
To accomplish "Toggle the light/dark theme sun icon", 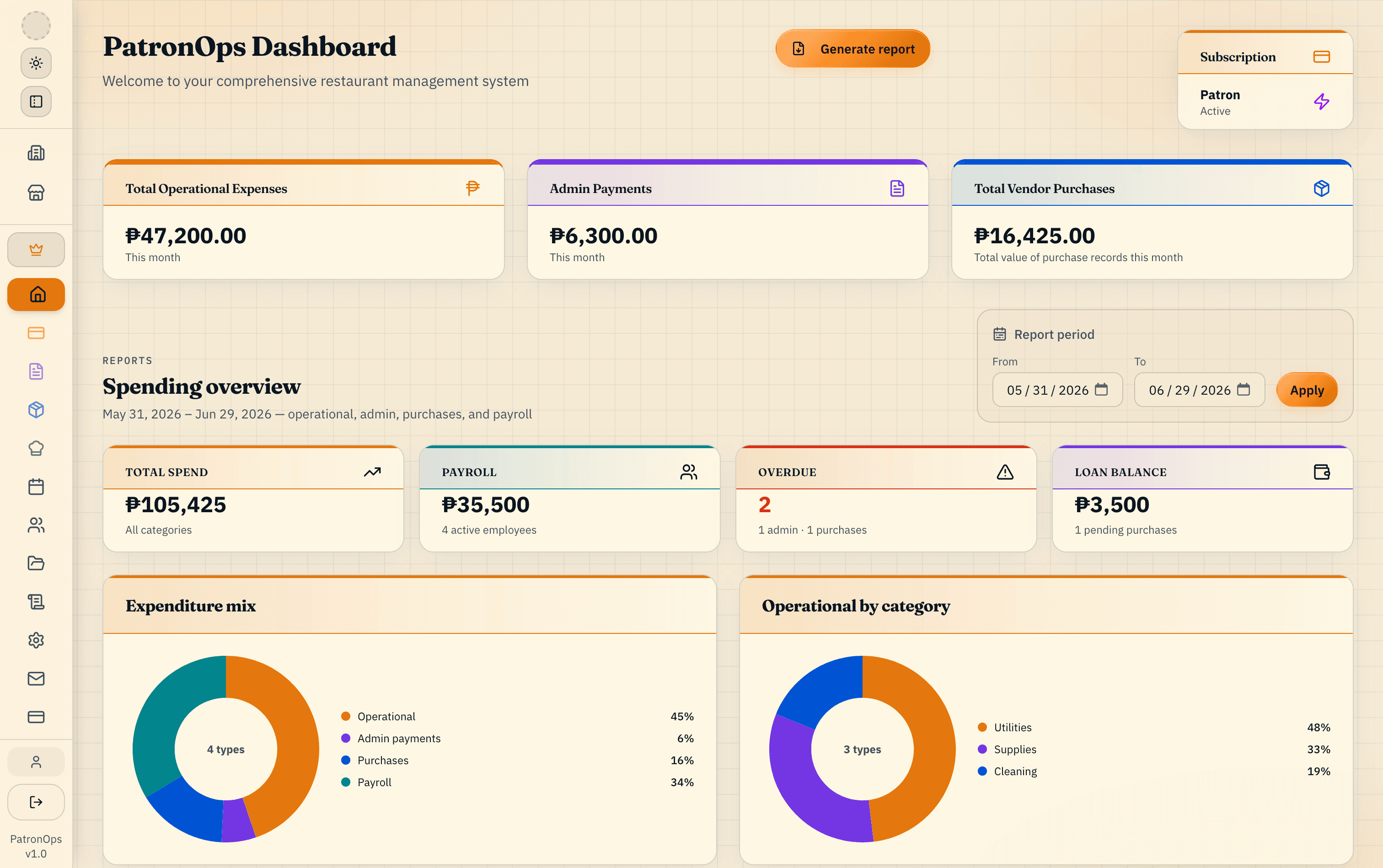I will click(x=36, y=63).
